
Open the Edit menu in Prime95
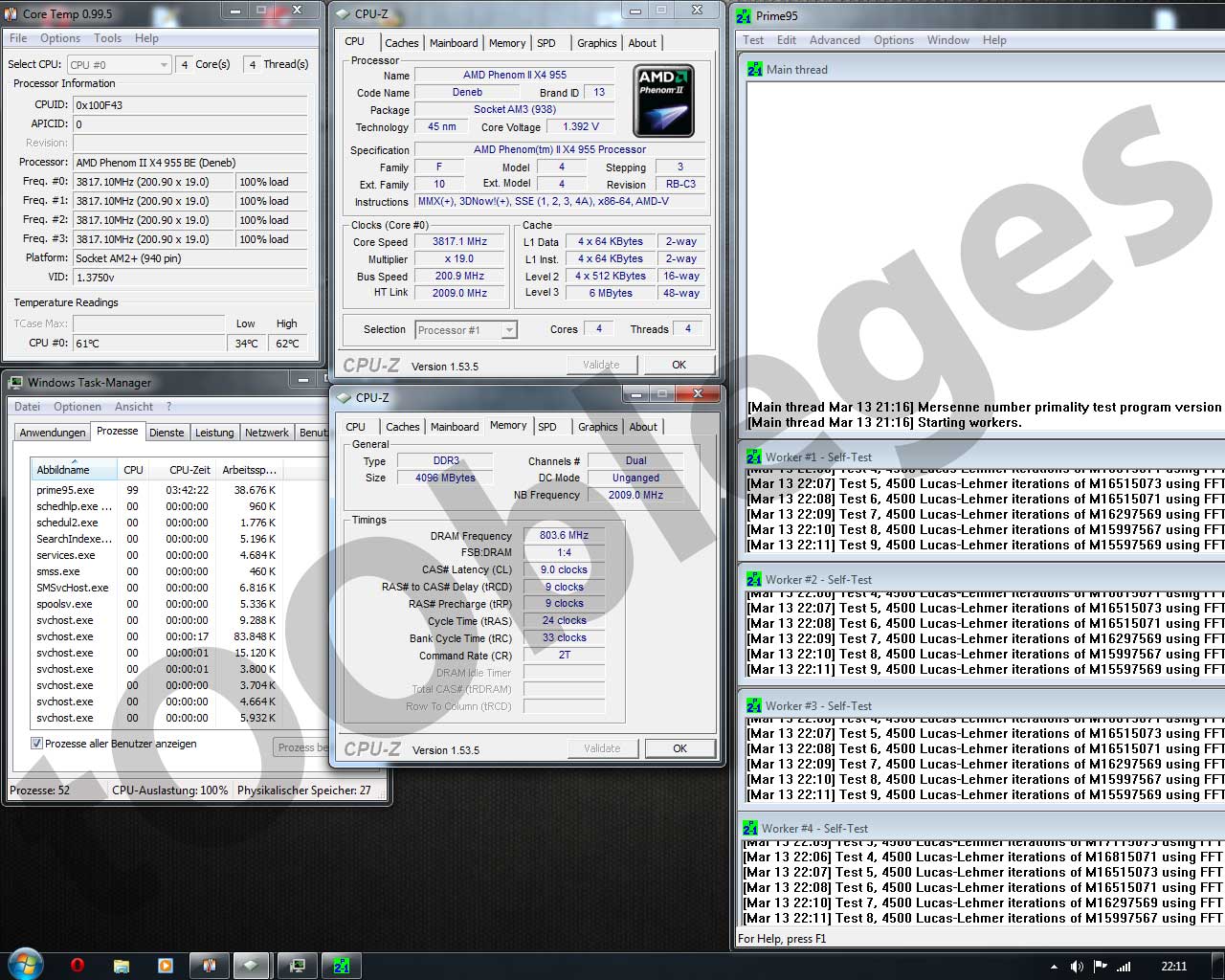(787, 40)
